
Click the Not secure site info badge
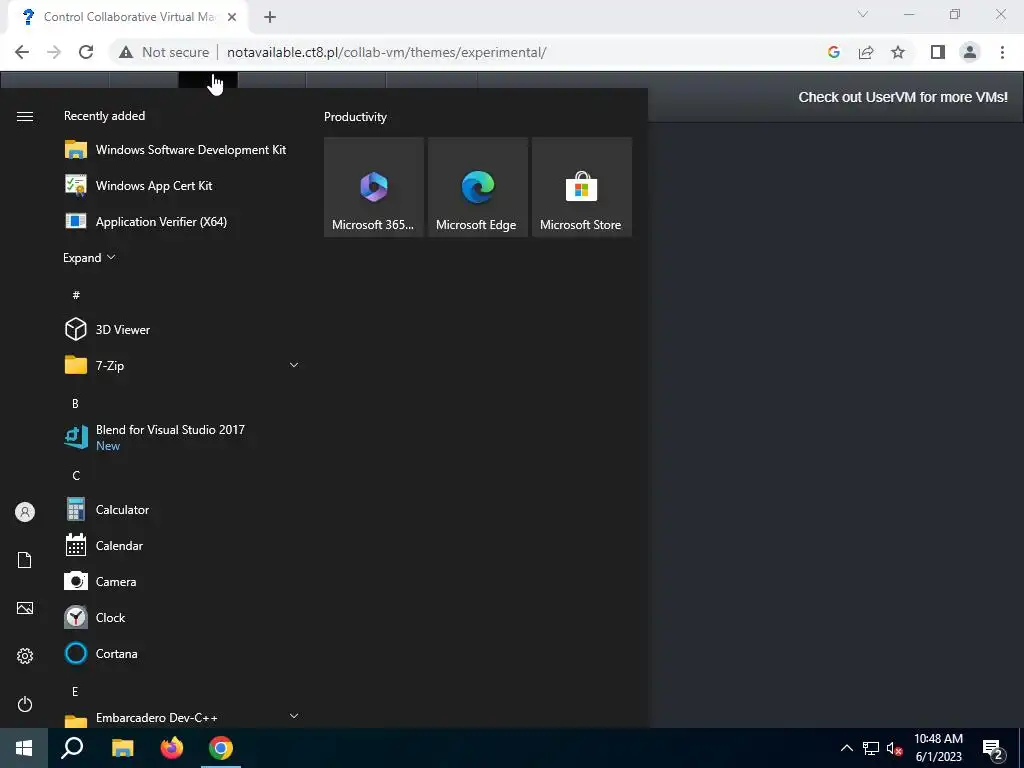click(164, 52)
